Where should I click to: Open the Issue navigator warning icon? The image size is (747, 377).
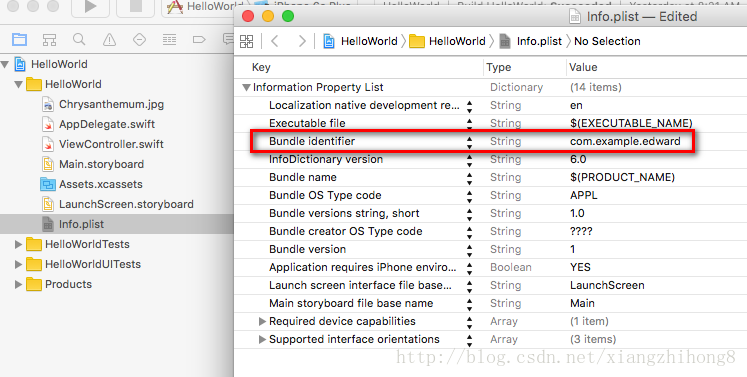(110, 40)
